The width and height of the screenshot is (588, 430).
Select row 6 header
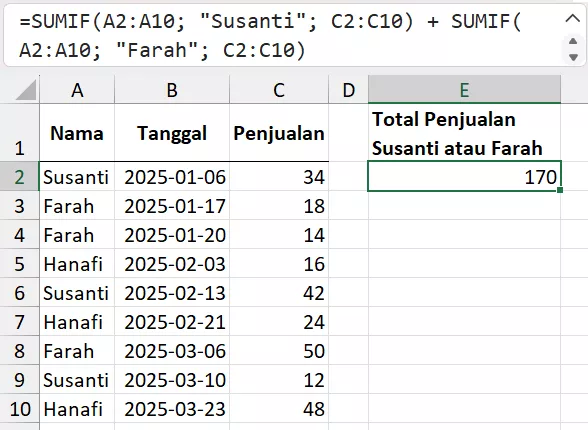[20, 292]
